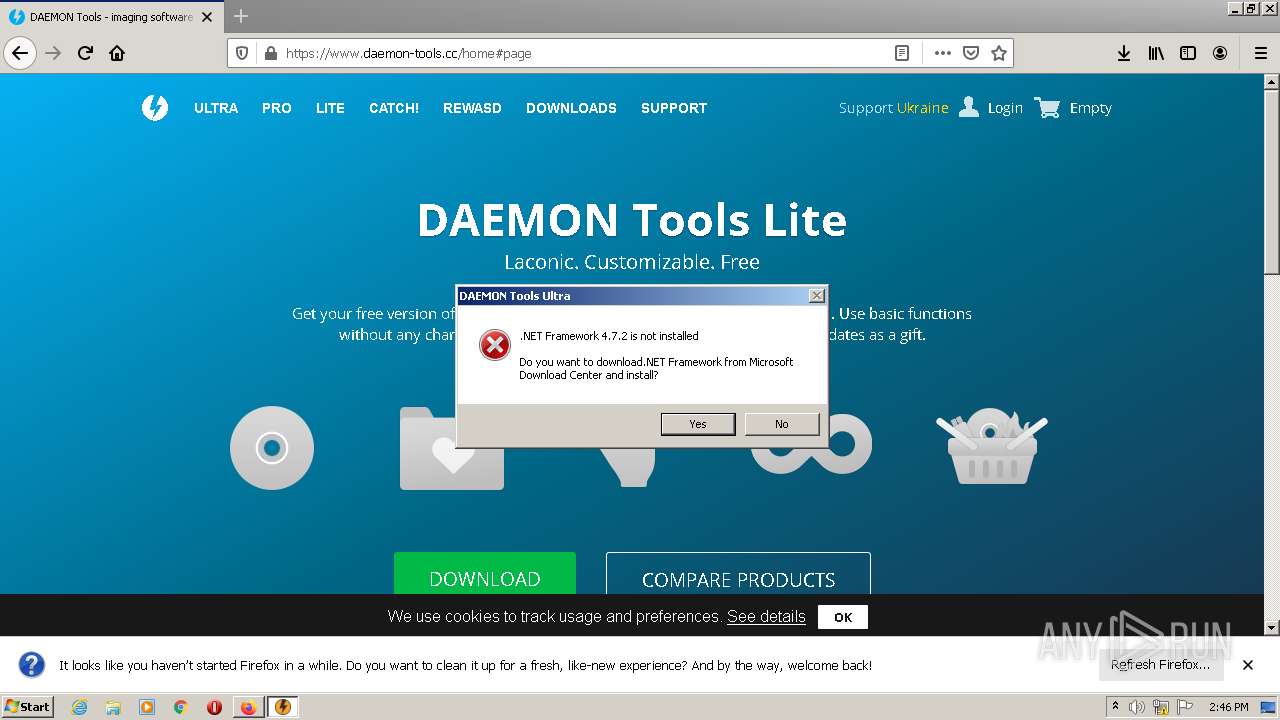Image resolution: width=1280 pixels, height=720 pixels.
Task: Open the REWASD menu entry
Action: (x=472, y=108)
